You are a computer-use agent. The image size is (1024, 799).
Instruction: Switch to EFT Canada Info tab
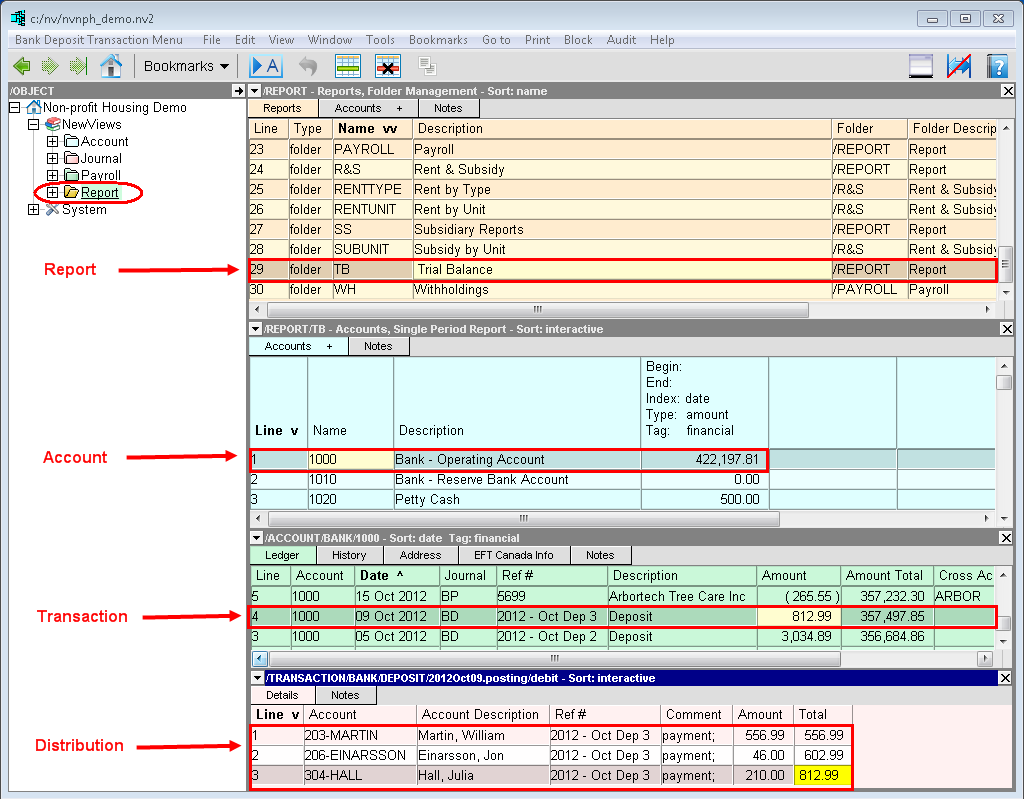514,555
